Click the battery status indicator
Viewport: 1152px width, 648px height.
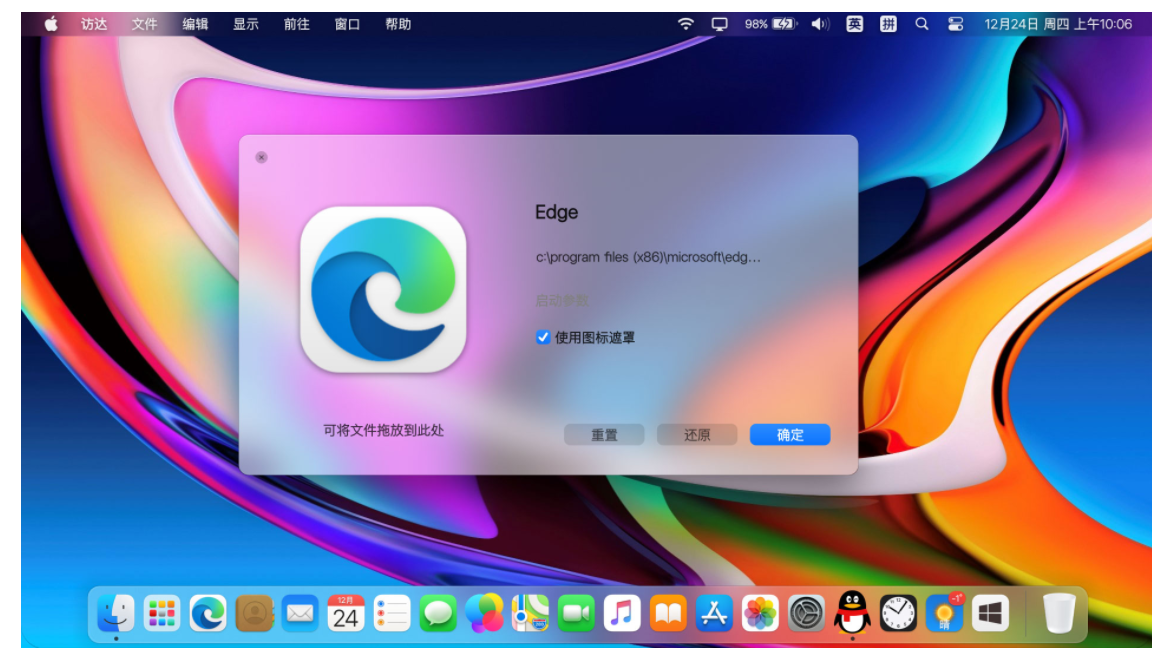[x=770, y=24]
